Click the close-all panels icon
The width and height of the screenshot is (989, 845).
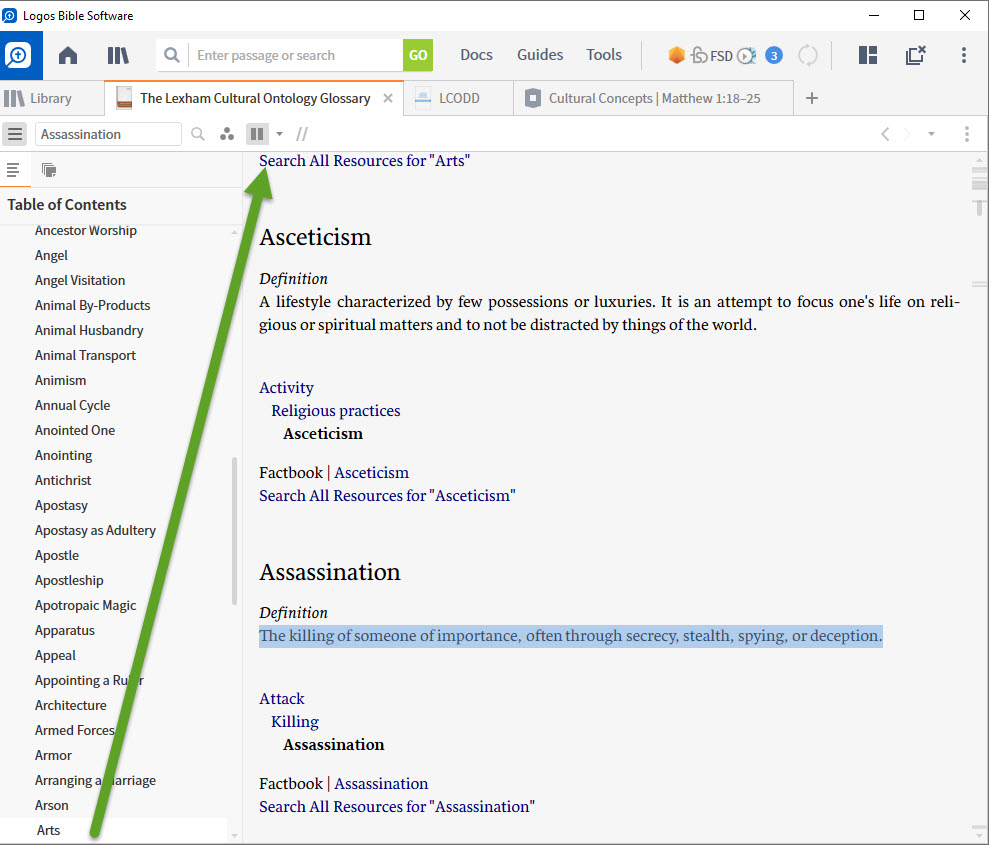click(915, 55)
